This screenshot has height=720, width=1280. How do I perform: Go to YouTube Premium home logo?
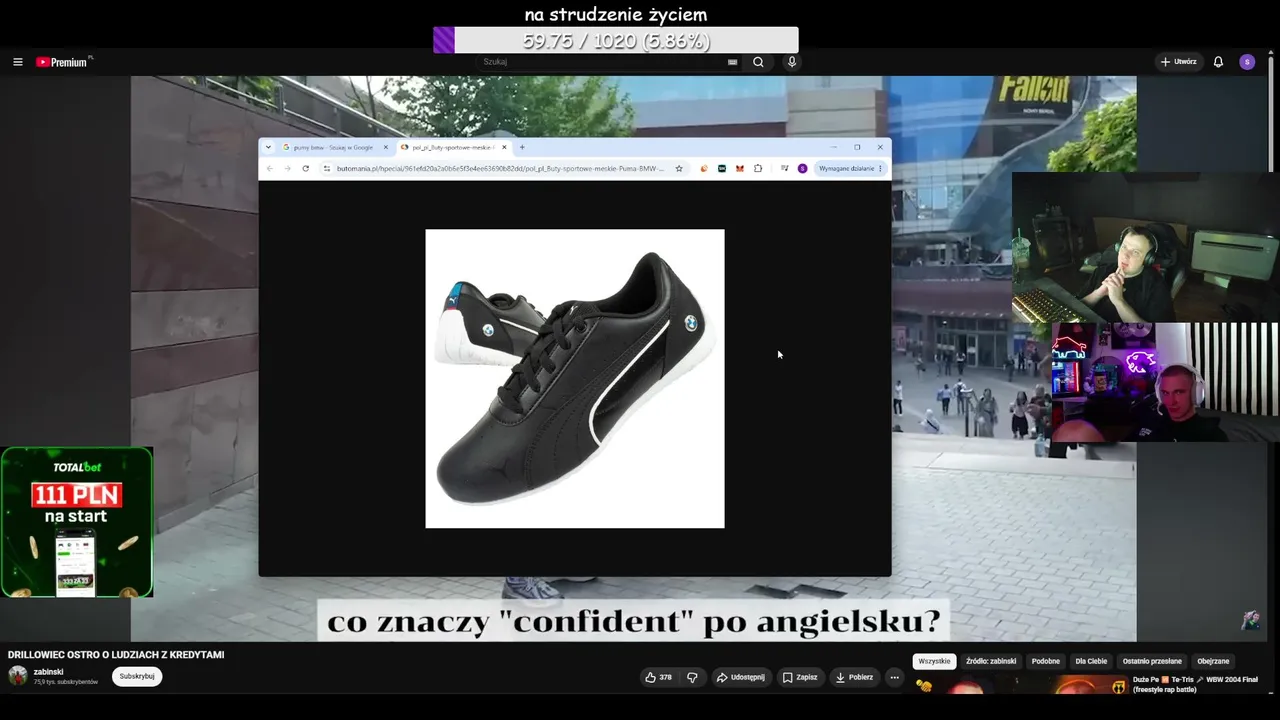pyautogui.click(x=62, y=62)
